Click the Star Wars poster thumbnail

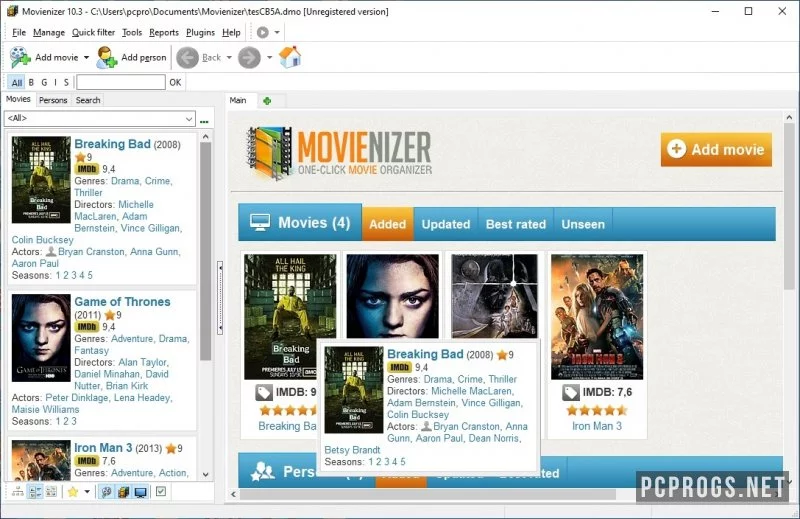tap(494, 295)
